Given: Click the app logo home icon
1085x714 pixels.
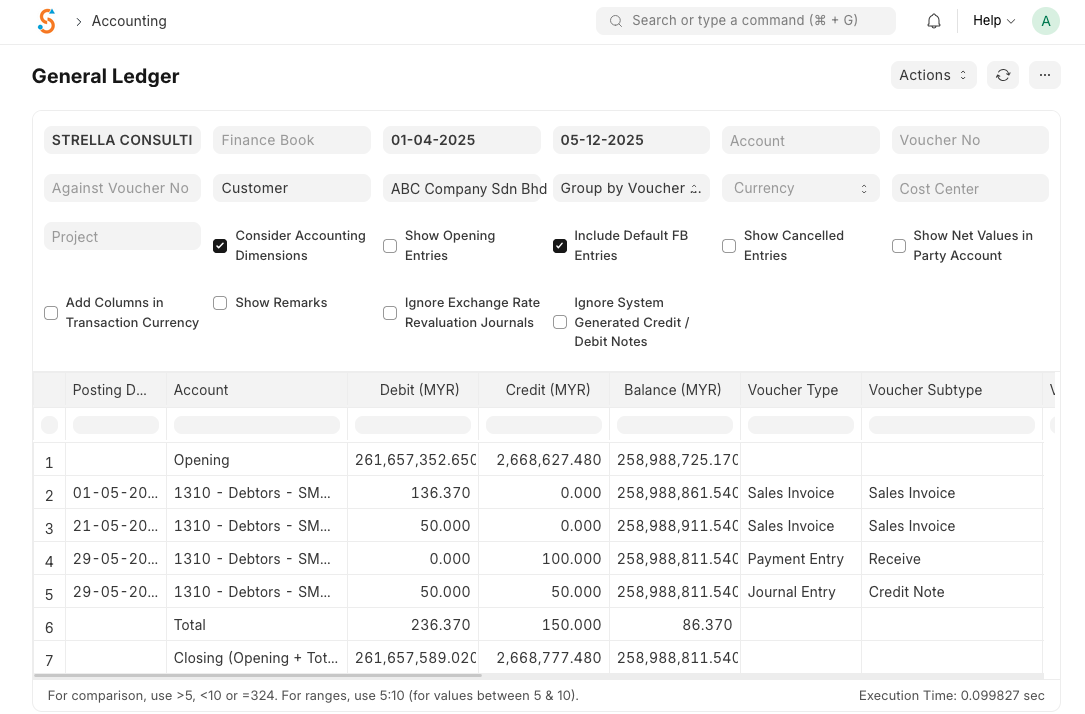Looking at the screenshot, I should (46, 21).
